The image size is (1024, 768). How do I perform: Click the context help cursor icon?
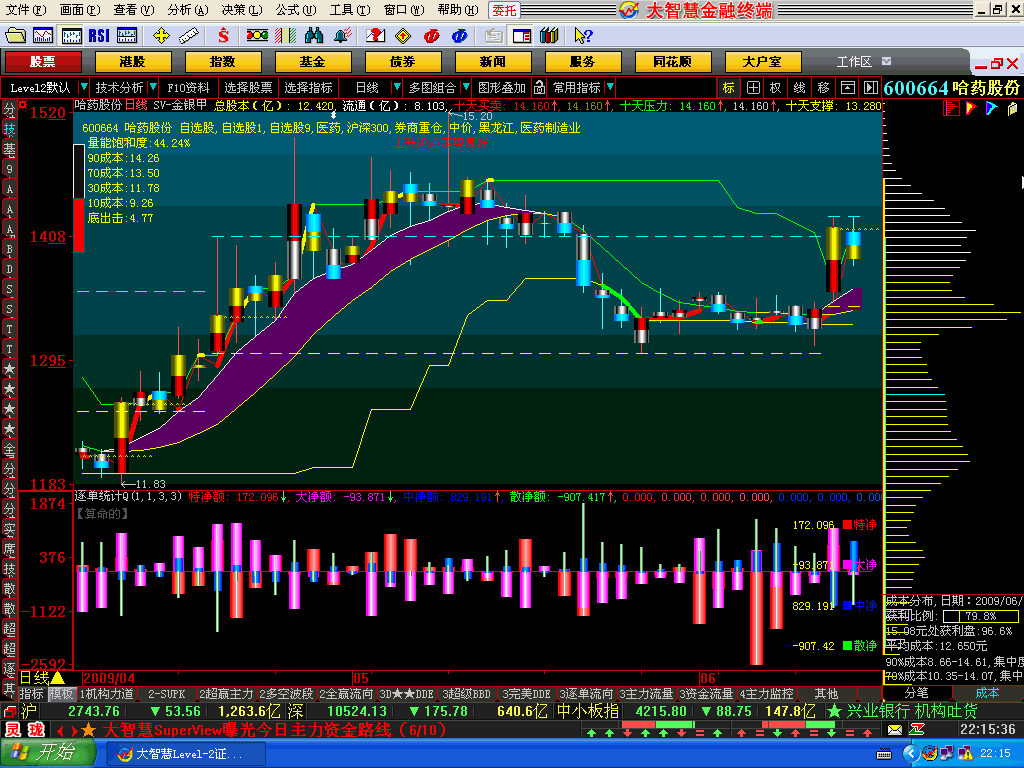click(x=583, y=35)
